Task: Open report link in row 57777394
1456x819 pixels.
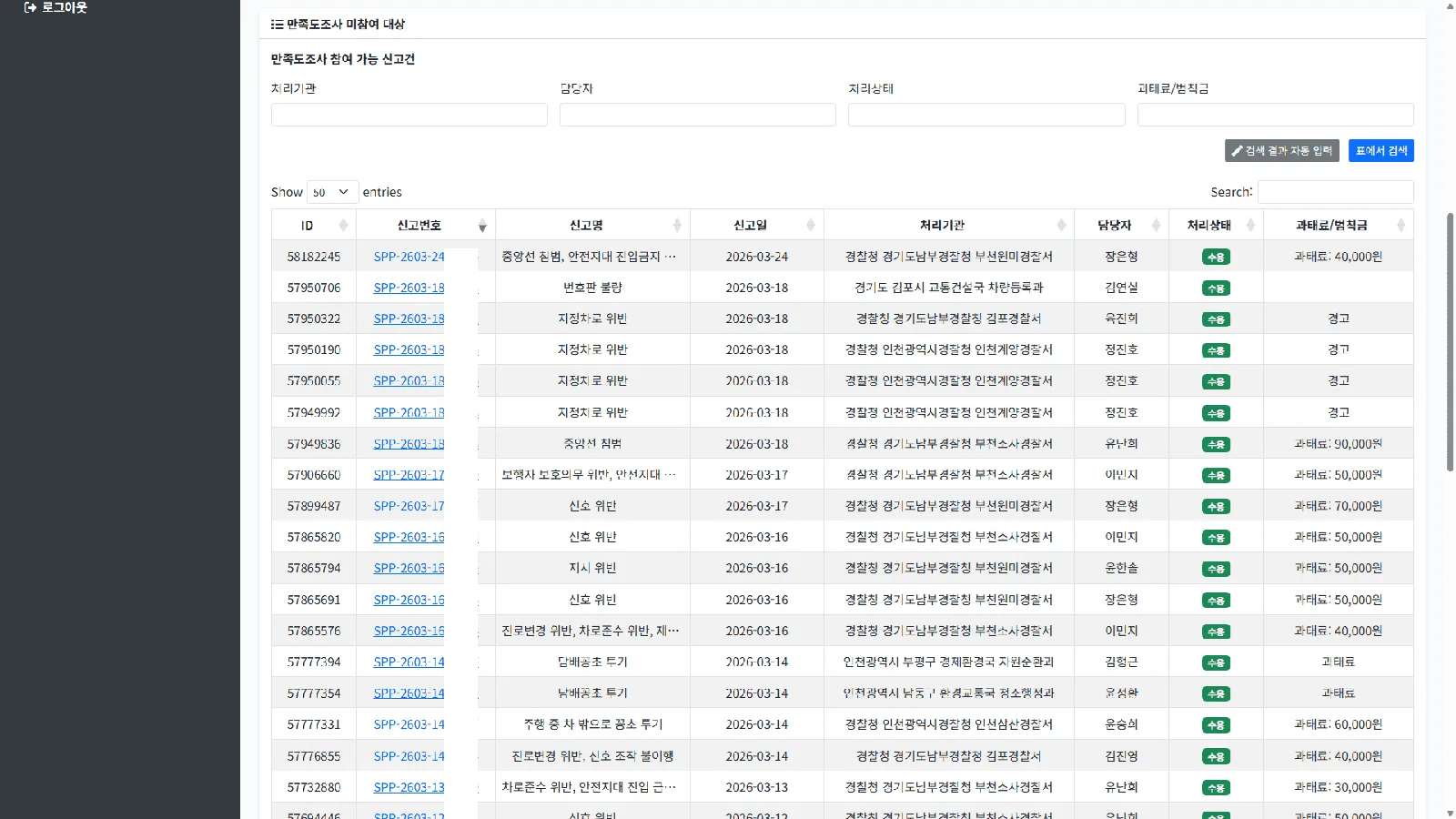Action: point(409,662)
